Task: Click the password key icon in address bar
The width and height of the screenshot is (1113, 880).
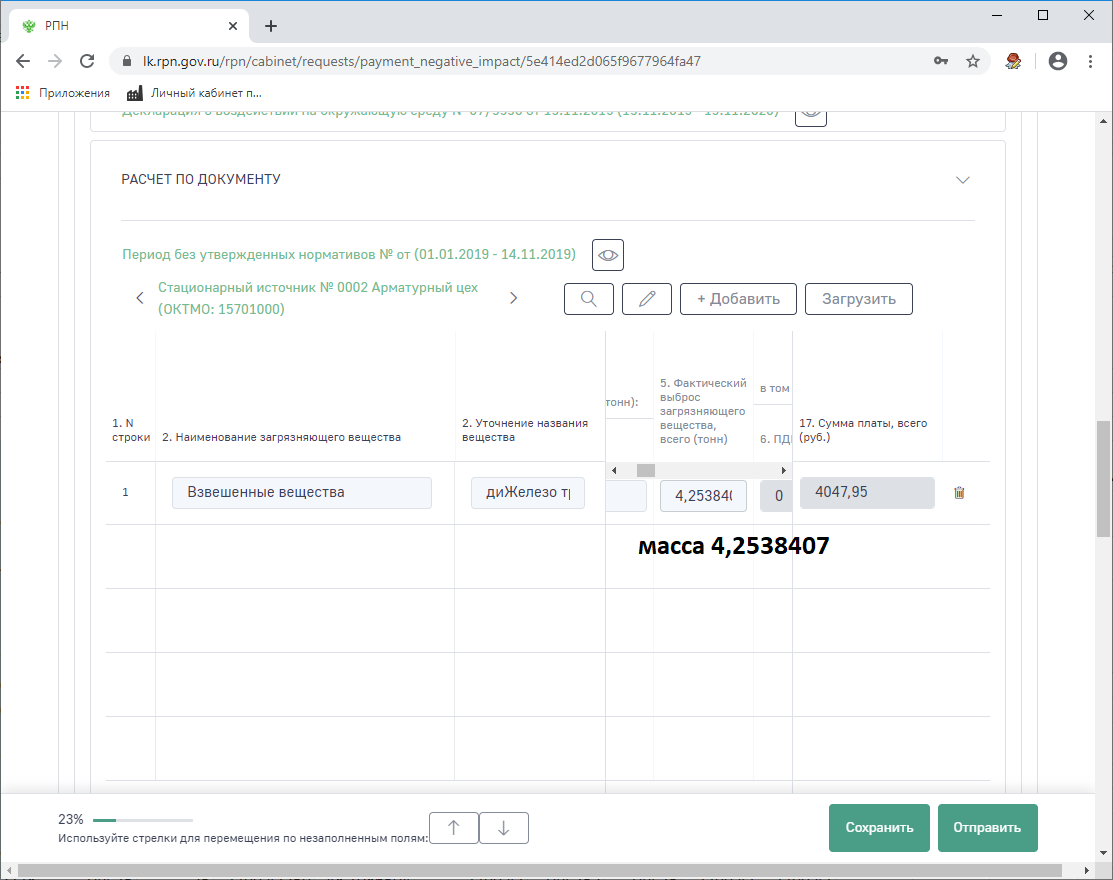Action: [941, 61]
